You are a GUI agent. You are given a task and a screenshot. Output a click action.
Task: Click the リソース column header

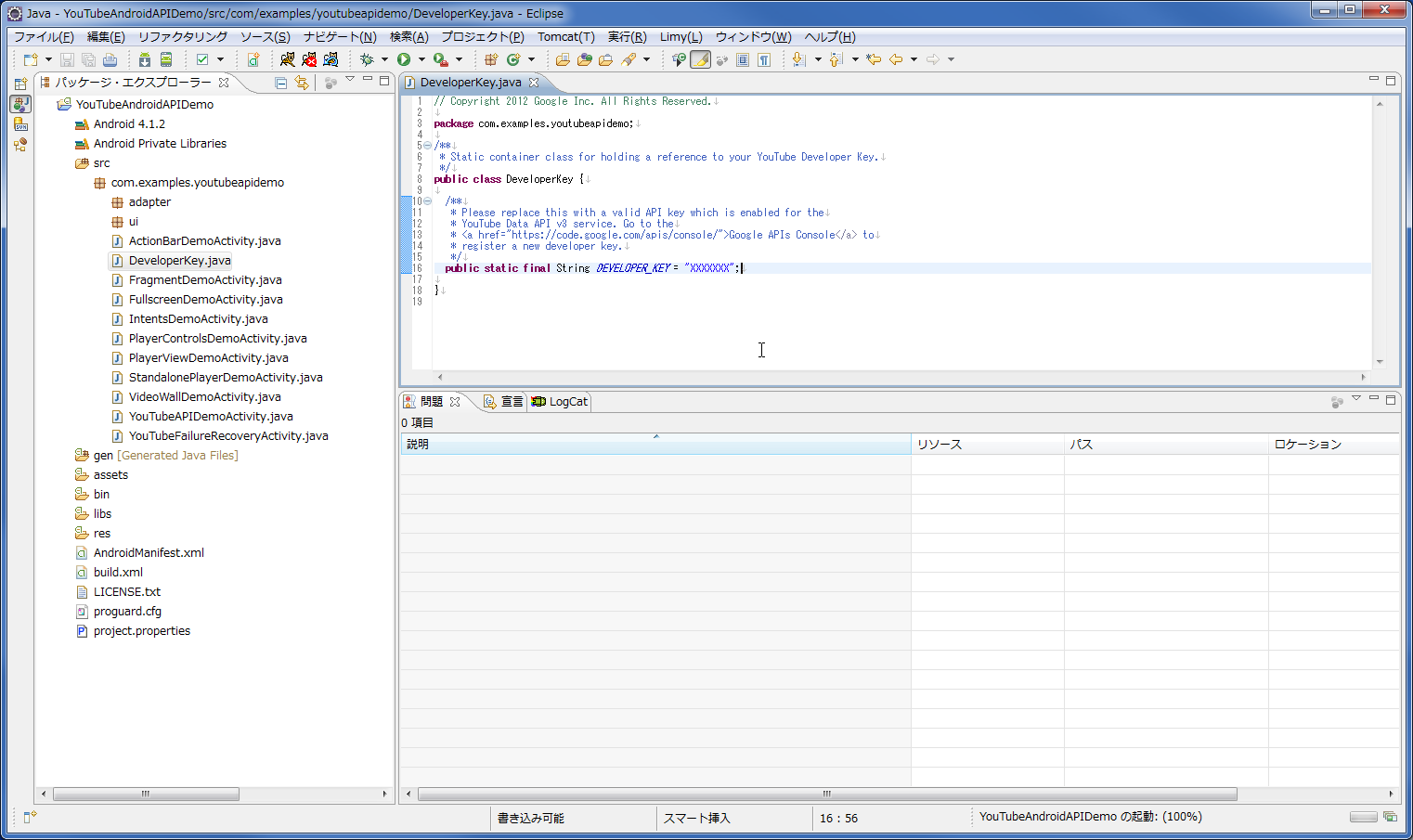(988, 445)
